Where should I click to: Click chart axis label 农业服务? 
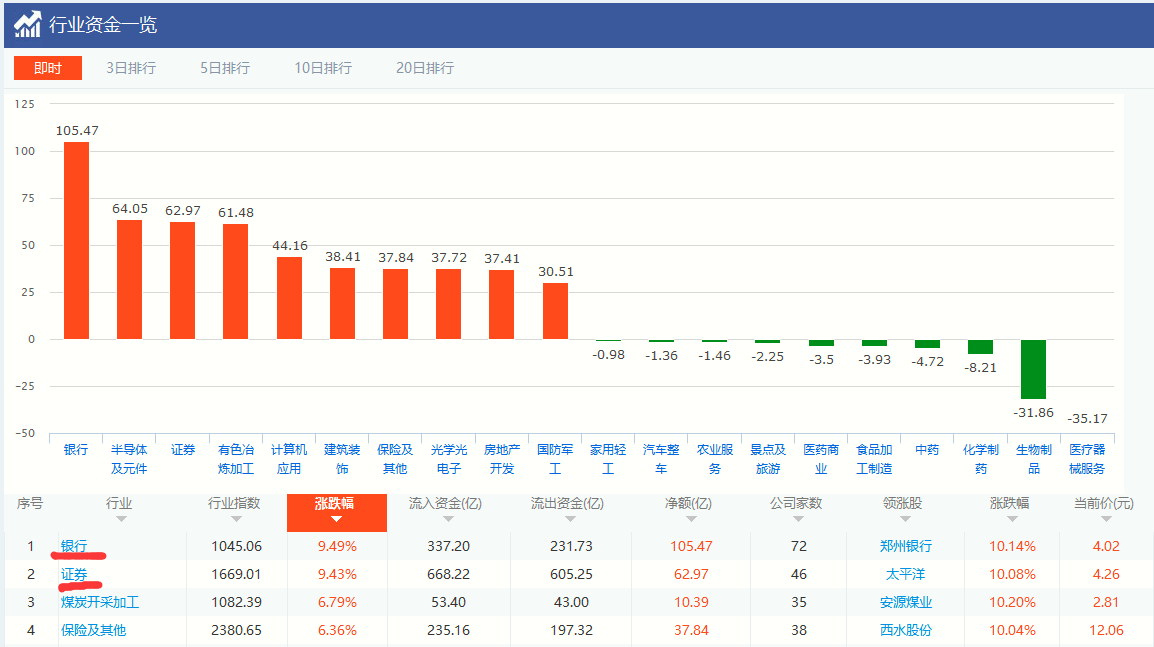715,459
